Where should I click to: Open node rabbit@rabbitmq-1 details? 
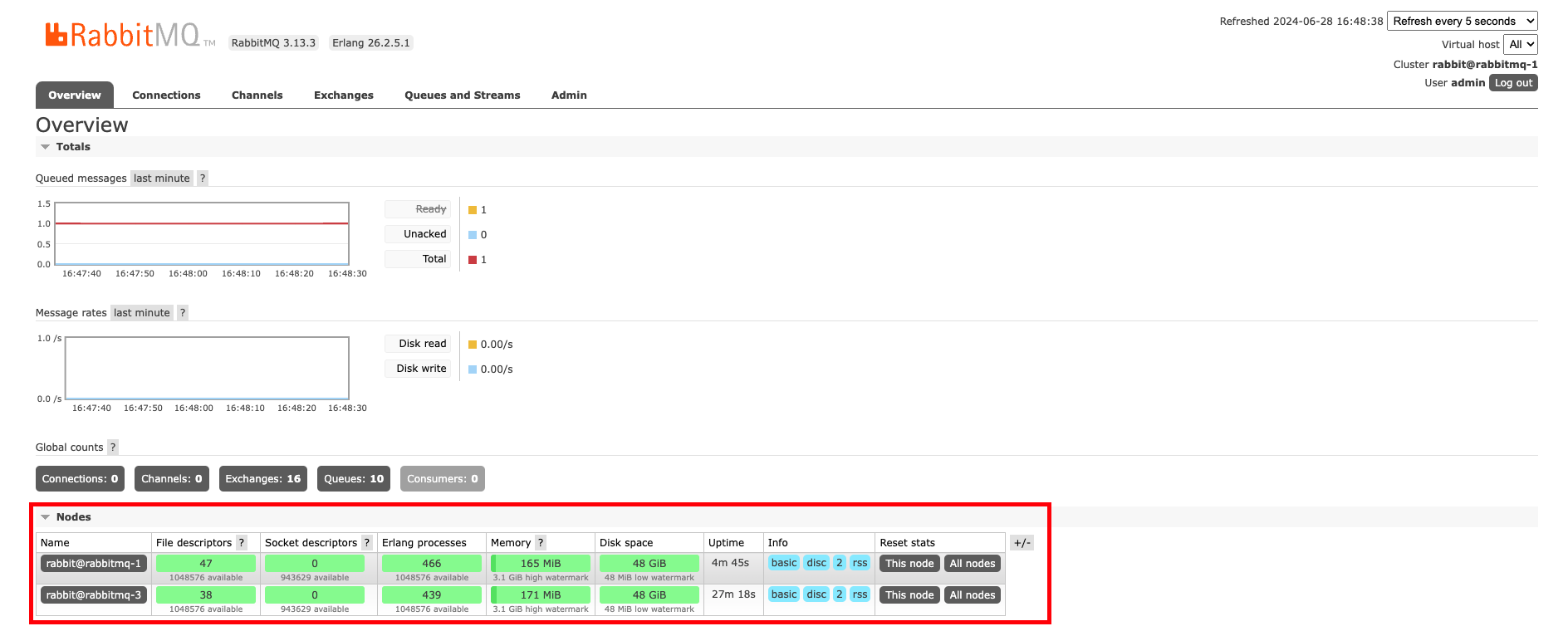point(94,564)
